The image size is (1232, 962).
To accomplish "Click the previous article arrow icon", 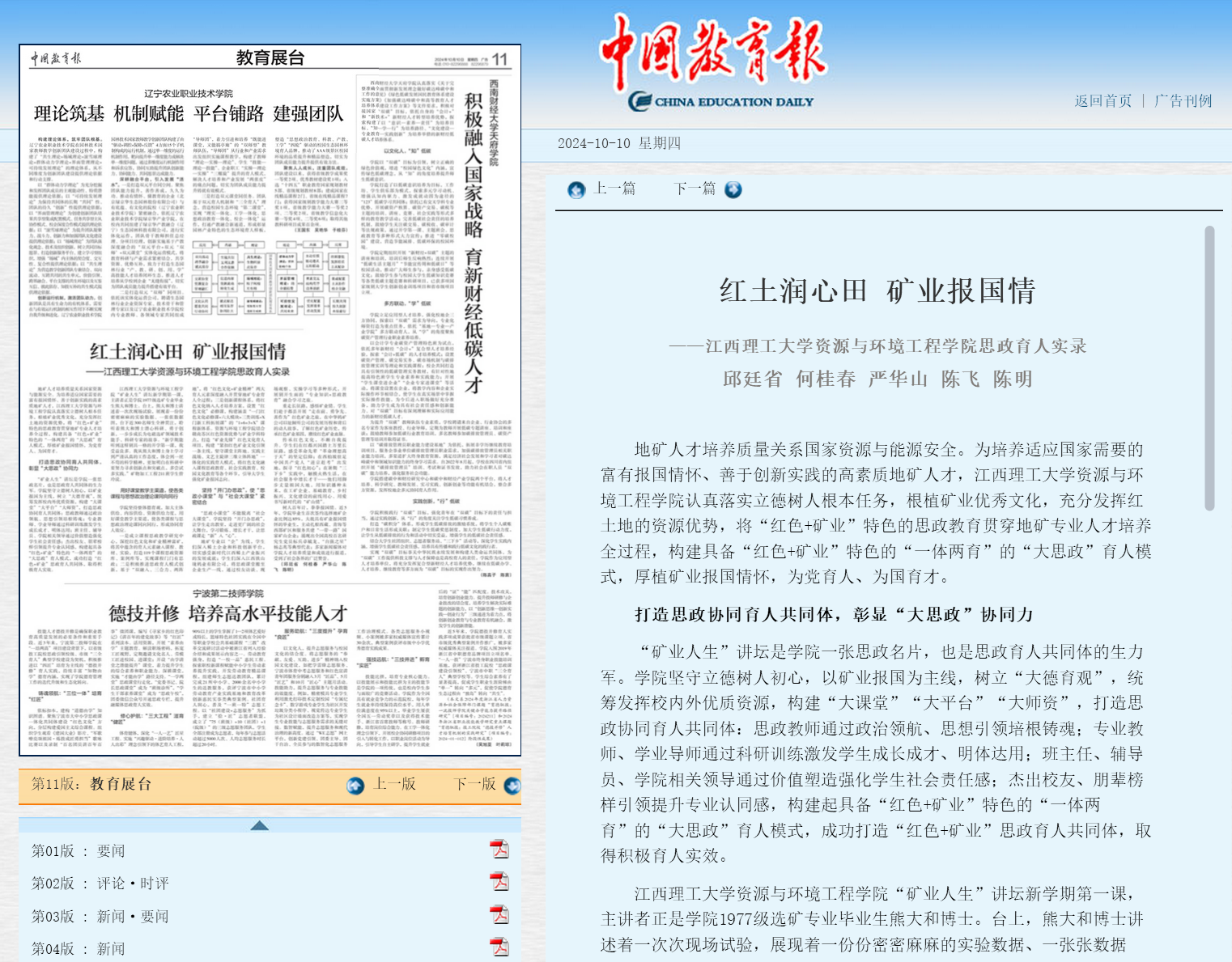I will [x=576, y=190].
